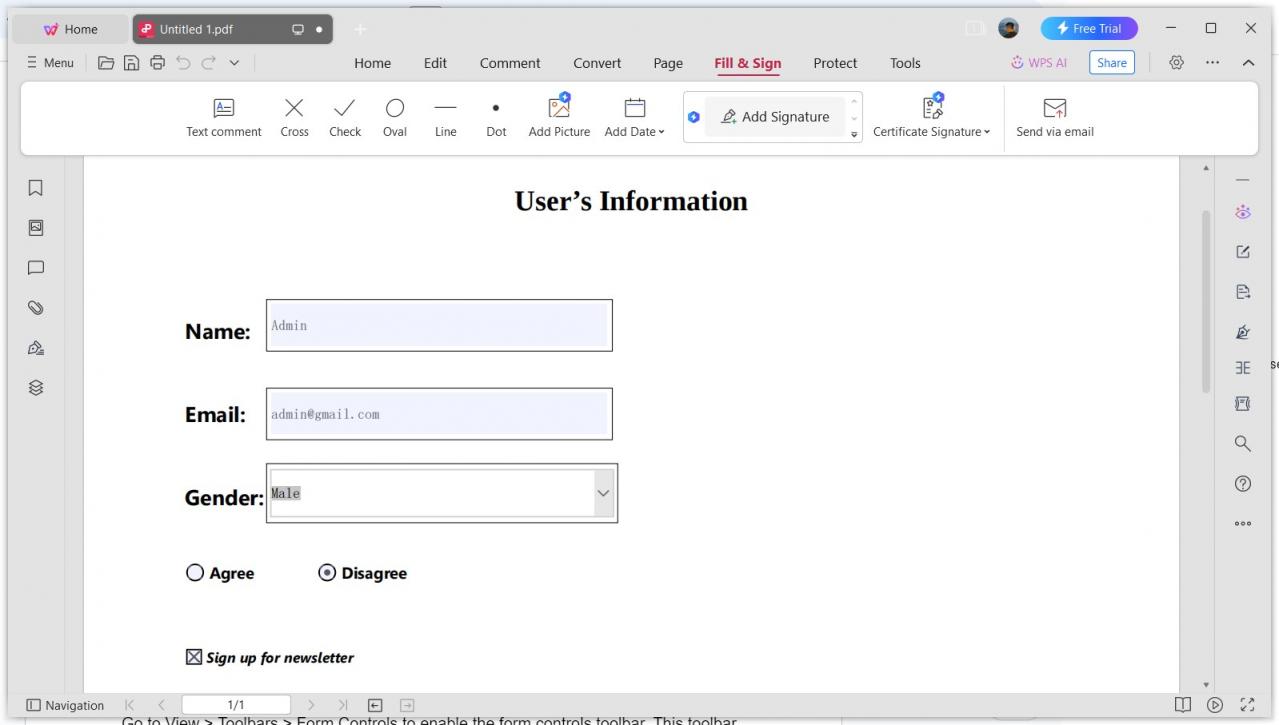Open the Menu in the top left
The width and height of the screenshot is (1279, 725).
(49, 62)
